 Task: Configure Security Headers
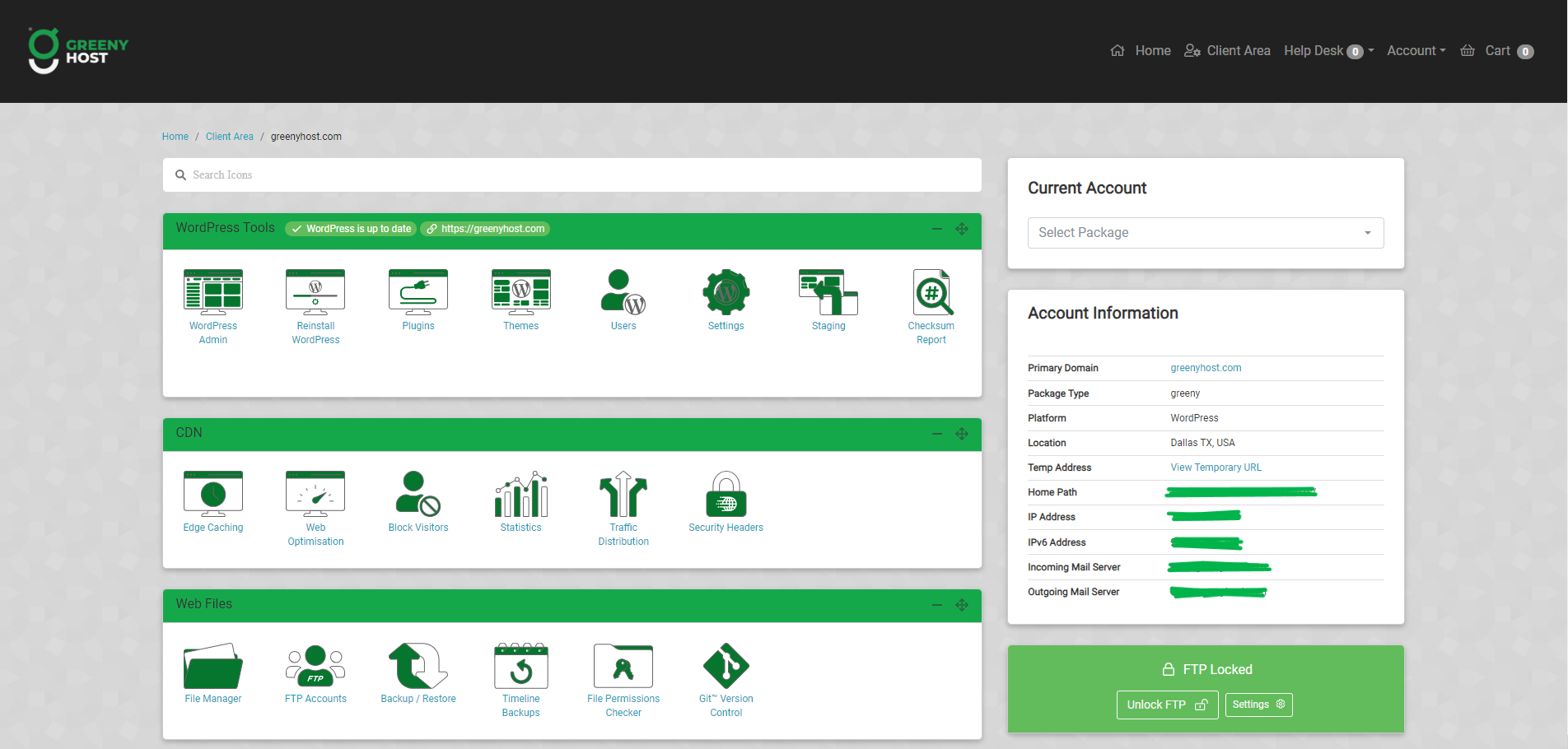pos(726,501)
